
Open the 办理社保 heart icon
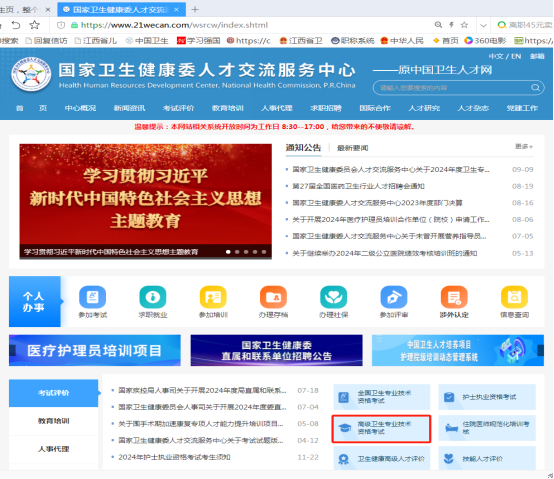click(x=334, y=297)
